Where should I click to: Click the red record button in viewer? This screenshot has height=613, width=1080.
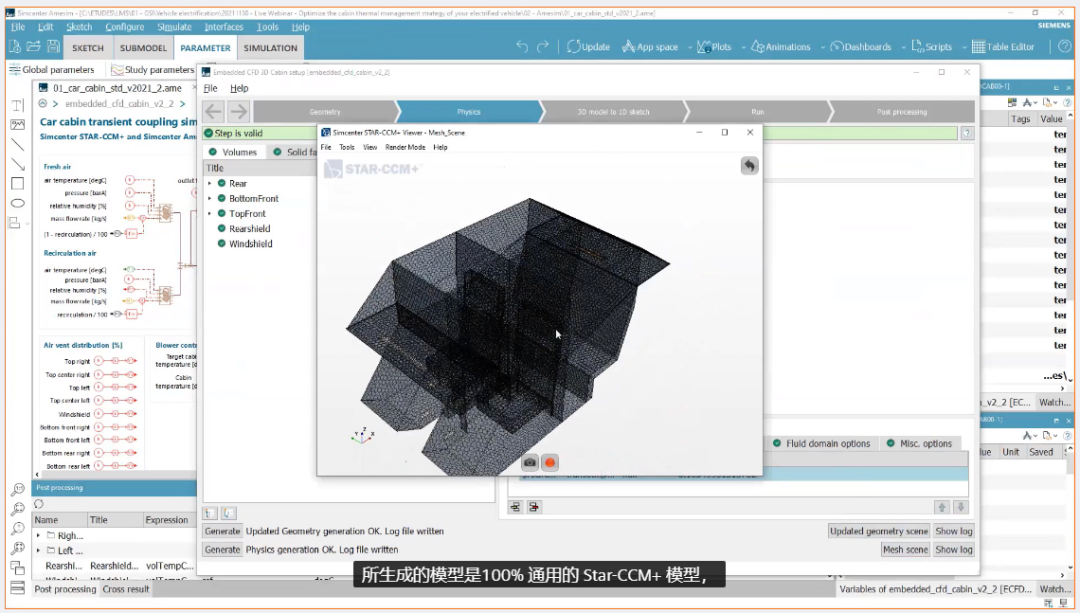click(550, 463)
